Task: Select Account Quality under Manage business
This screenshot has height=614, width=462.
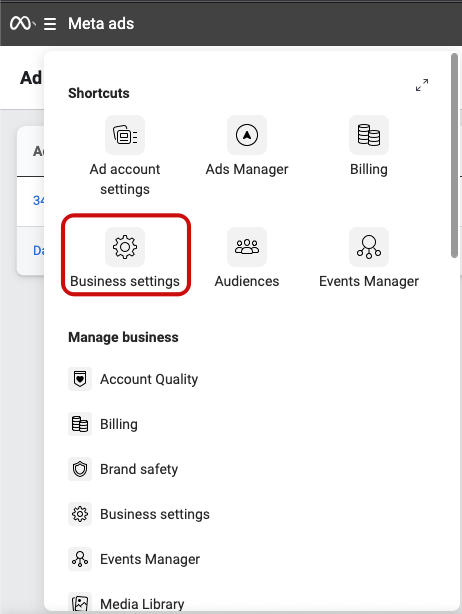Action: (x=149, y=379)
